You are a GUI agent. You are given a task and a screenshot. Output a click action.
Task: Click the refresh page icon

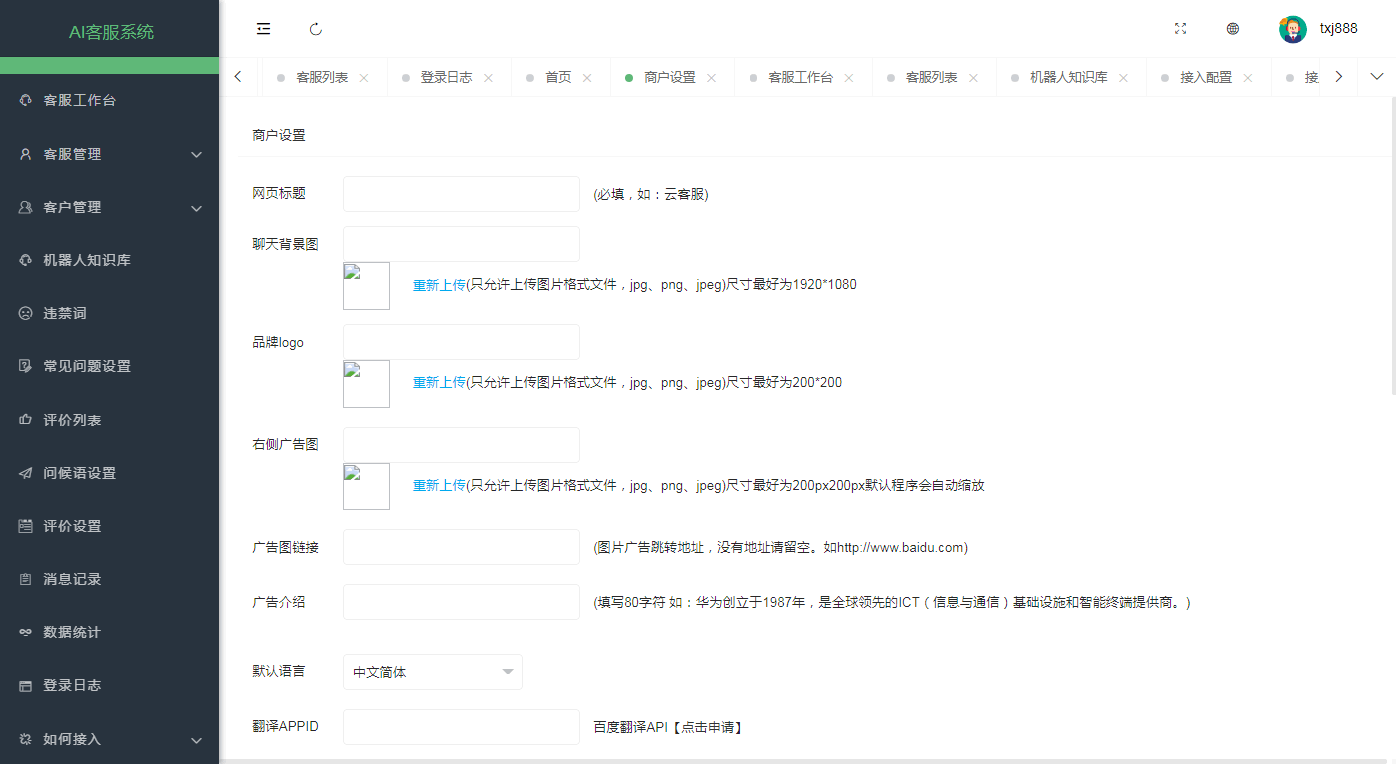[316, 29]
